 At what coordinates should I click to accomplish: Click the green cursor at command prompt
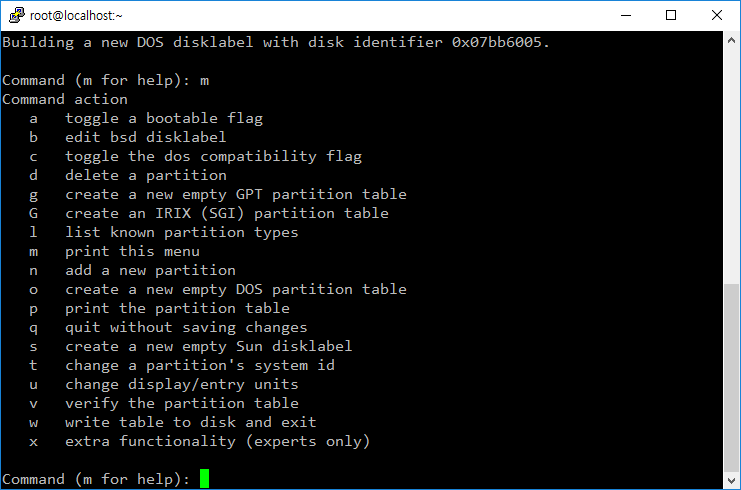coord(204,479)
